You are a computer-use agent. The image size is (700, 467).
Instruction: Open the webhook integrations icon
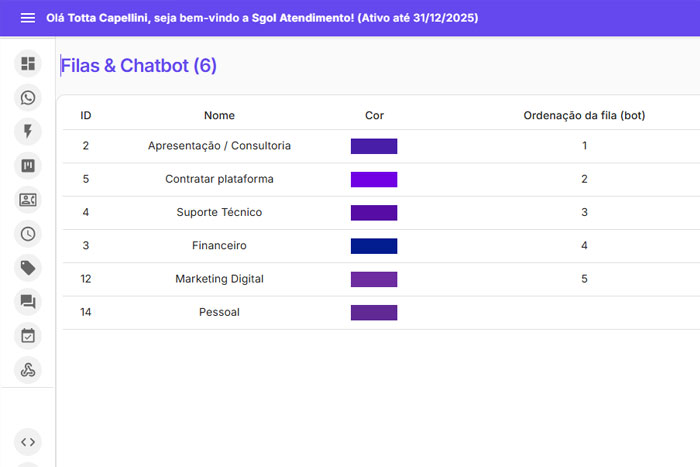[28, 370]
